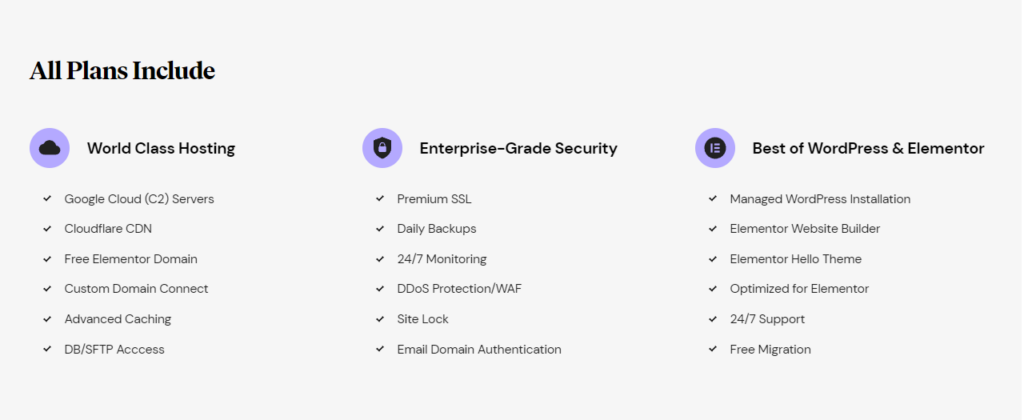Click checkmark next to Site Lock
1024x420 pixels.
380,319
